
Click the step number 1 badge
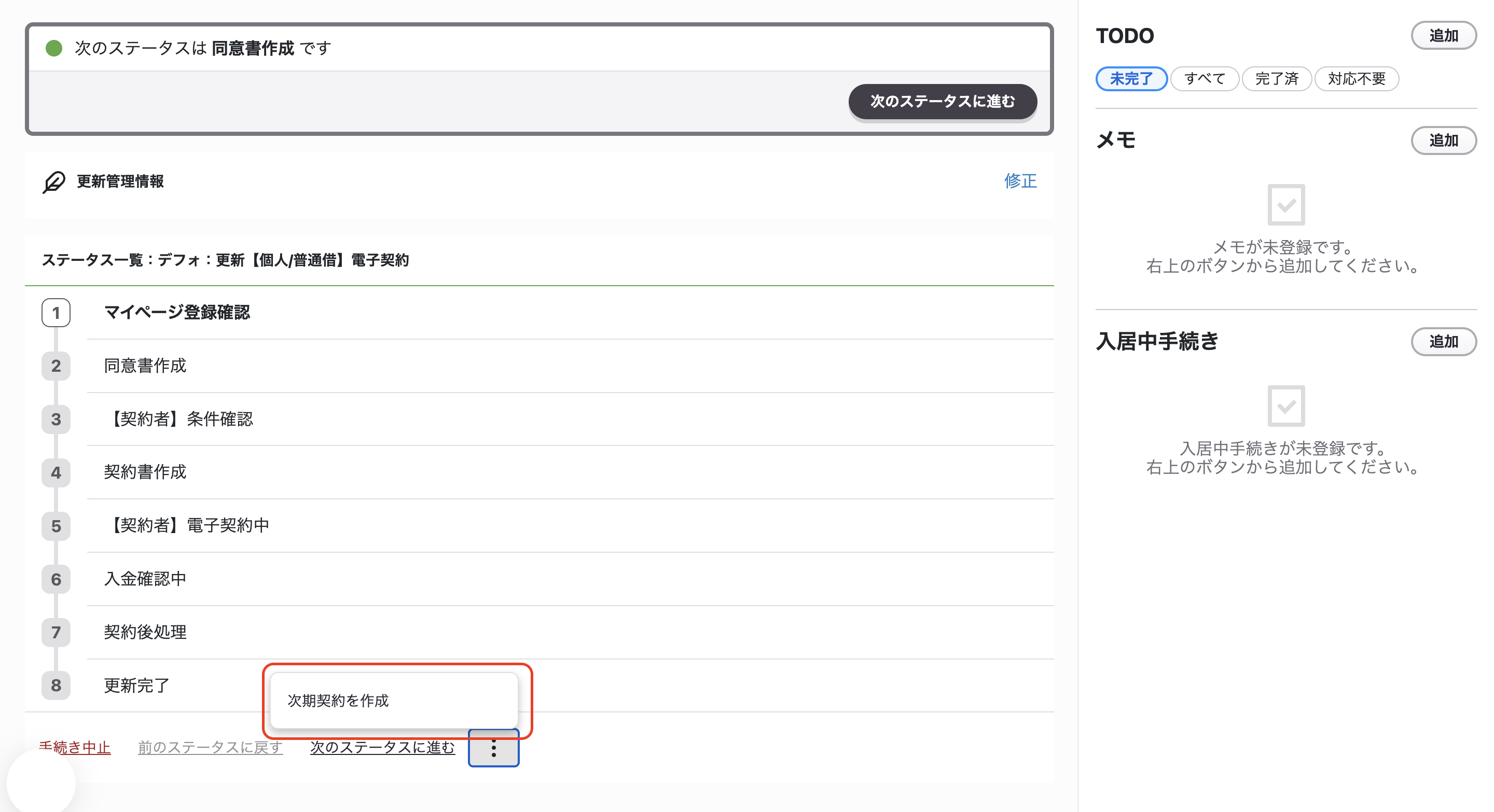point(56,313)
